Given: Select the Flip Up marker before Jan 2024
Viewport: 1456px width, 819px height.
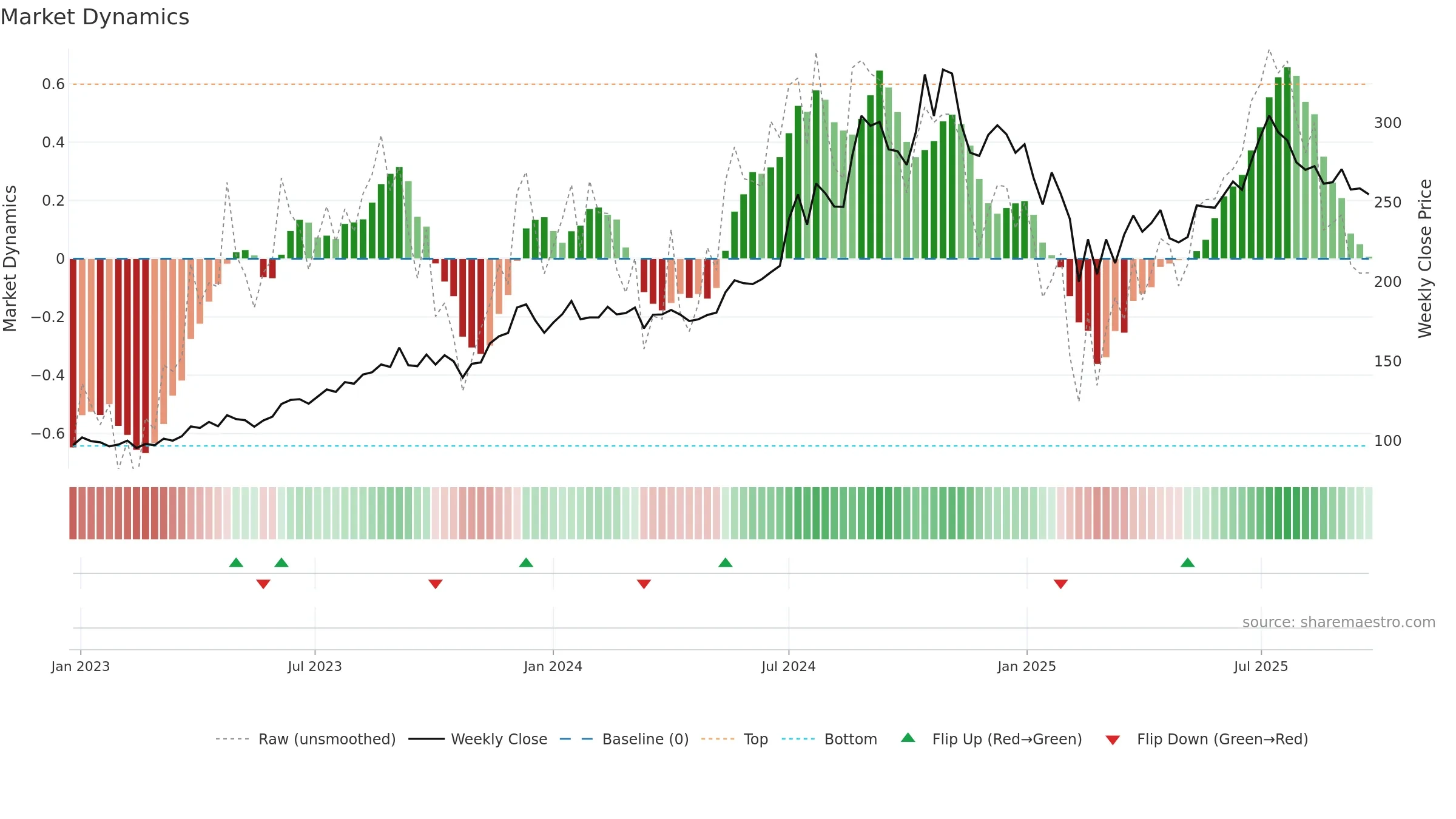Looking at the screenshot, I should tap(526, 562).
